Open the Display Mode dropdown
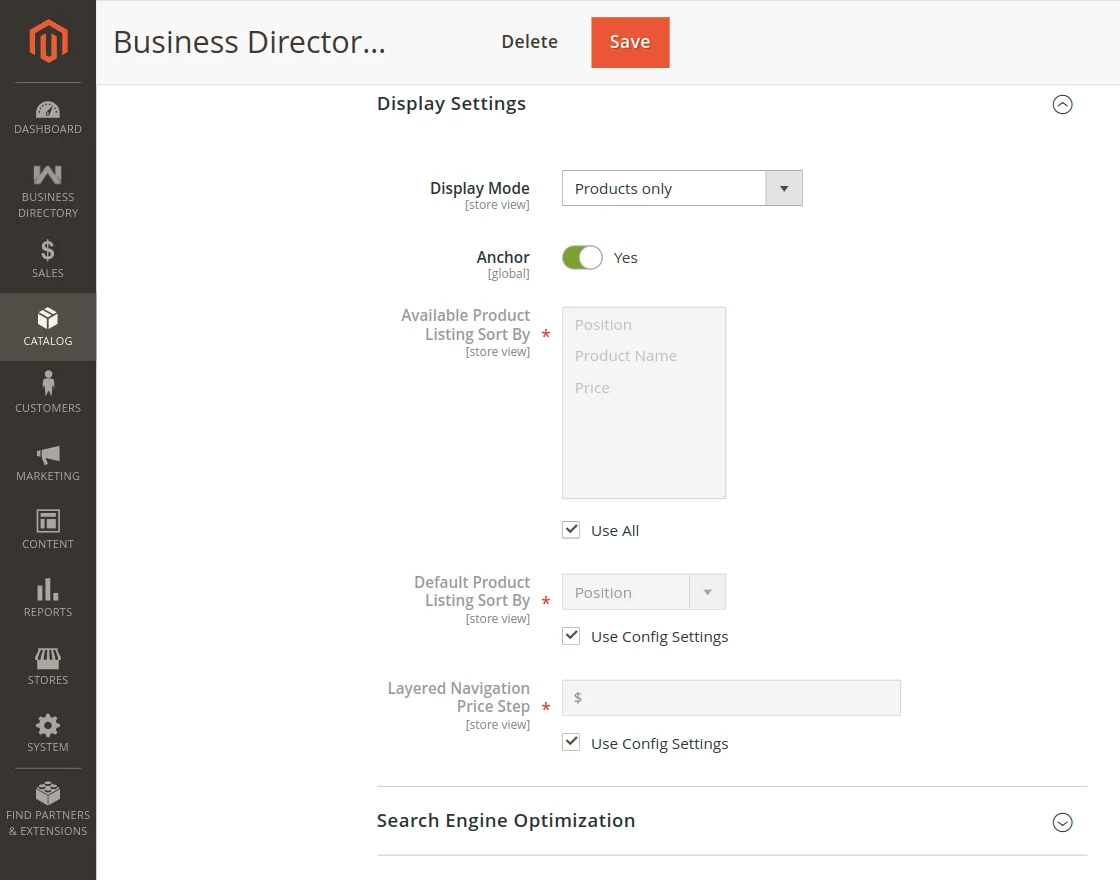The height and width of the screenshot is (880, 1120). (x=682, y=188)
